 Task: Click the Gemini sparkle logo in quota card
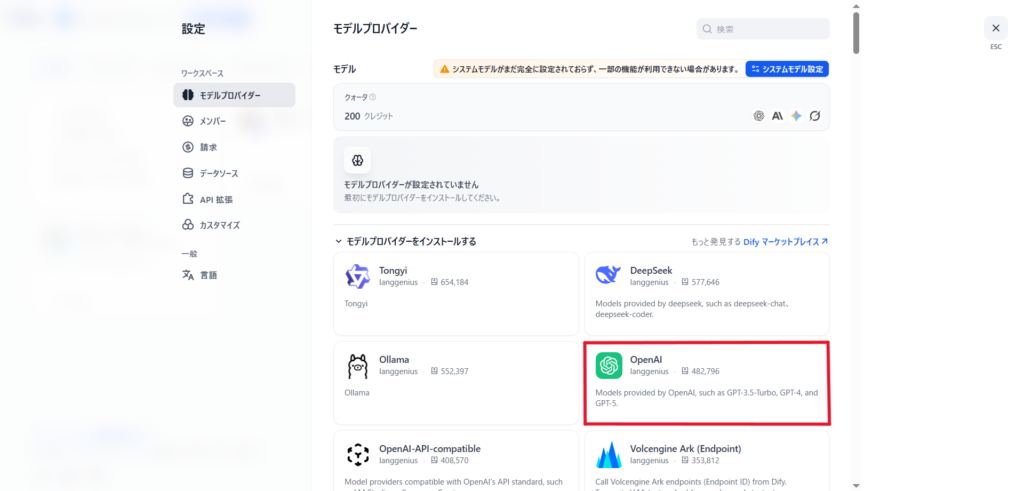[x=796, y=116]
